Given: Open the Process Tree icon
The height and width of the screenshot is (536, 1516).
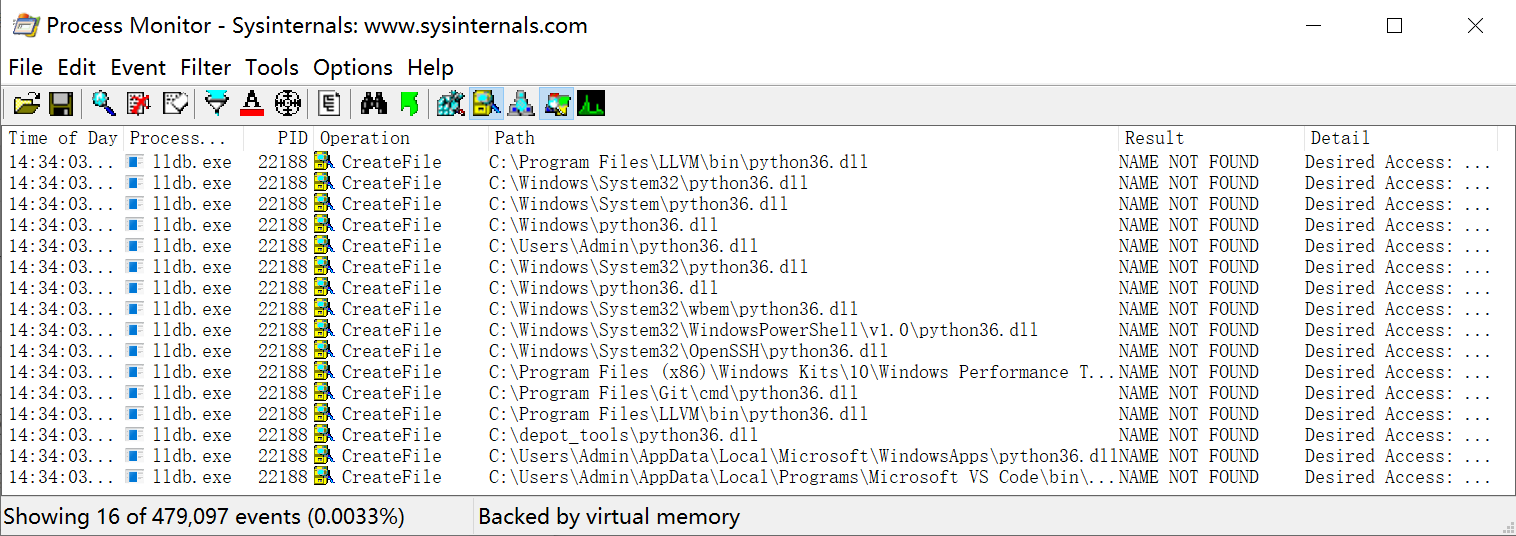Looking at the screenshot, I should (x=330, y=103).
